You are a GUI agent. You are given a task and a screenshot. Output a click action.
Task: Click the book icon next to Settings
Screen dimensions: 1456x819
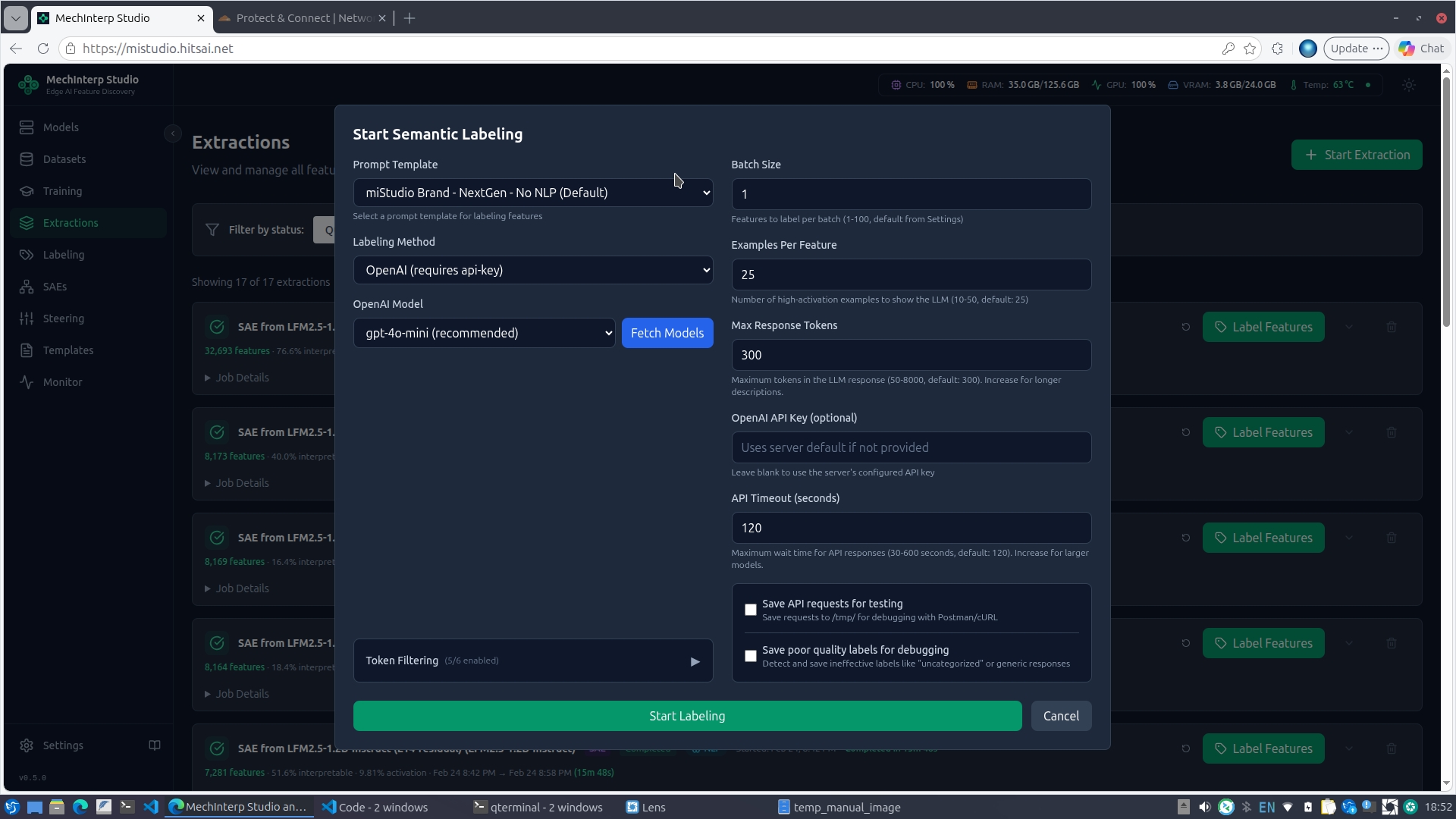(x=155, y=745)
